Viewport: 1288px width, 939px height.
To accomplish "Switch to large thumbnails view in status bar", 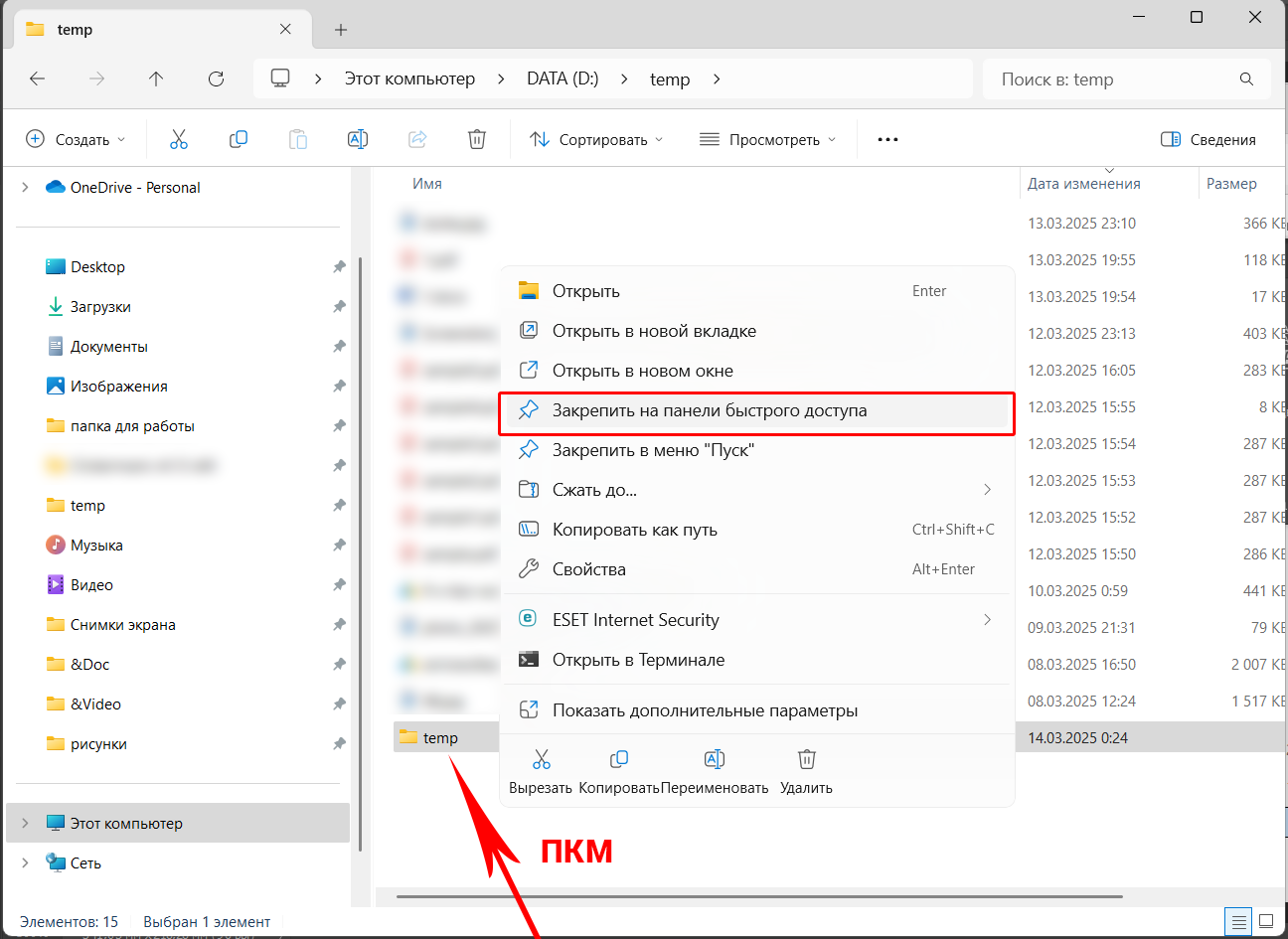I will tap(1266, 922).
